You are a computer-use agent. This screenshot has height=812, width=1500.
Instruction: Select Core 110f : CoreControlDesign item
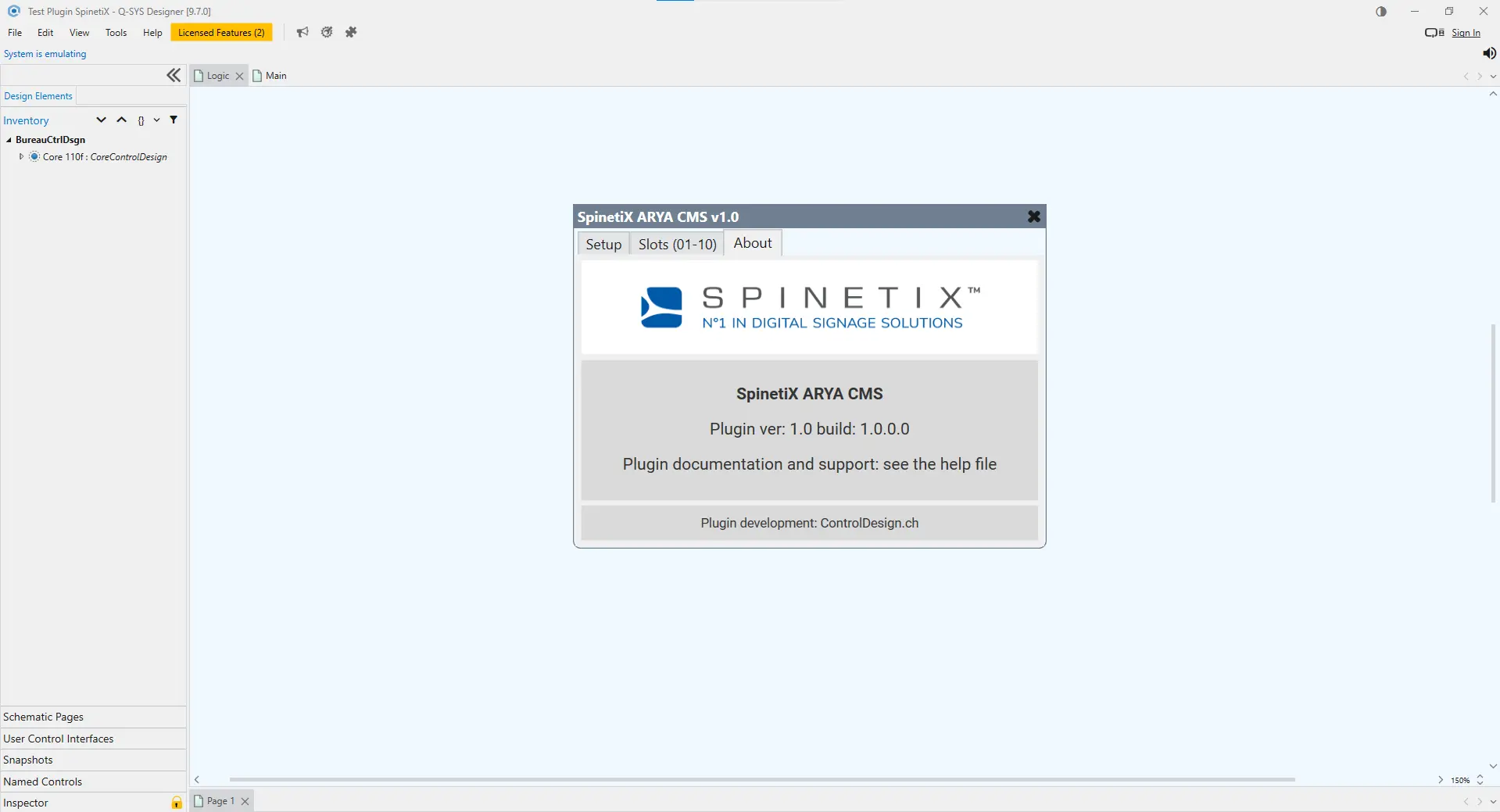(105, 157)
